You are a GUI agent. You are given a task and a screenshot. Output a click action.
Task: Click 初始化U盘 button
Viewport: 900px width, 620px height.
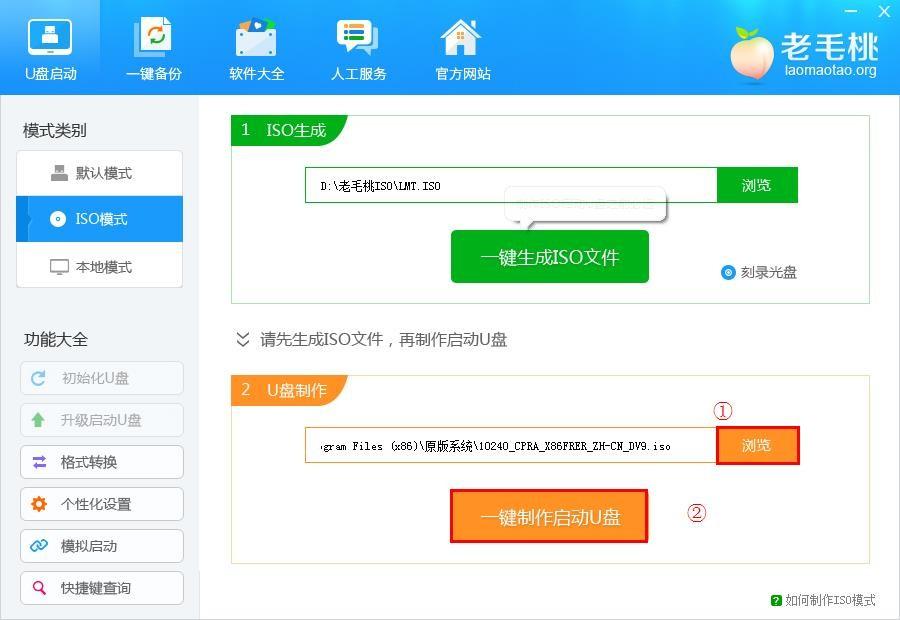coord(102,378)
